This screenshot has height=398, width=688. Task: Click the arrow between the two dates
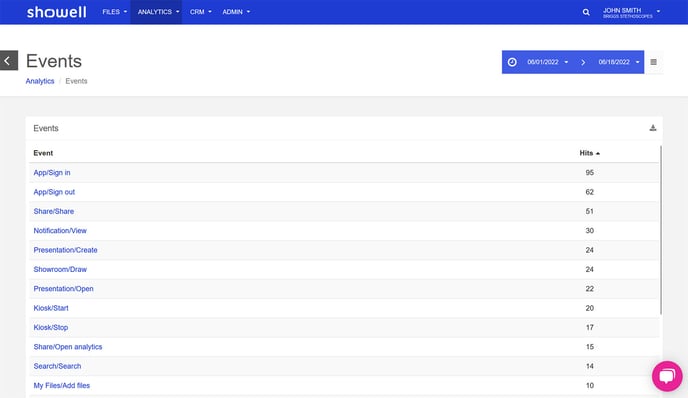(x=583, y=62)
